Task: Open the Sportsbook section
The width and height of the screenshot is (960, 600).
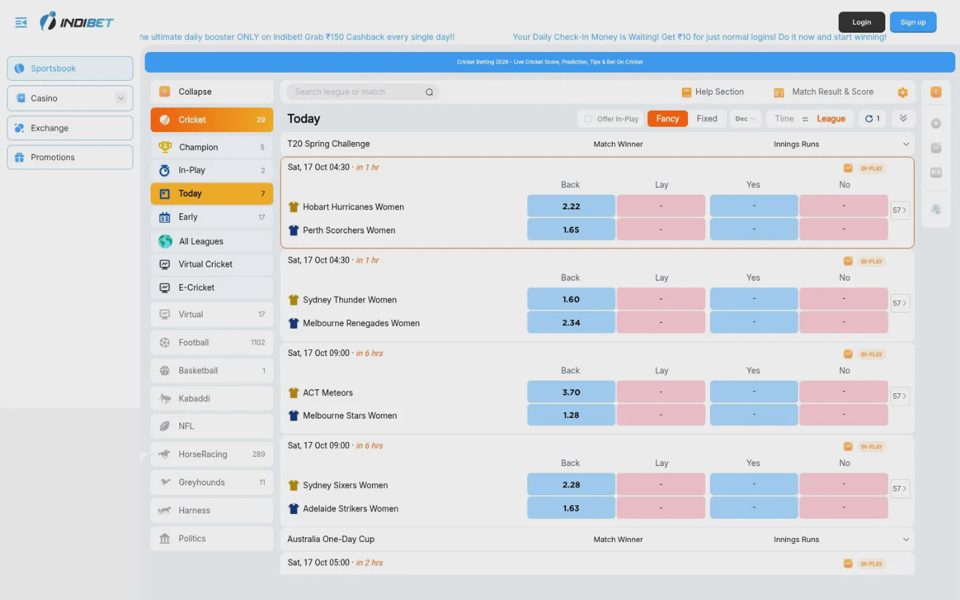Action: [70, 69]
